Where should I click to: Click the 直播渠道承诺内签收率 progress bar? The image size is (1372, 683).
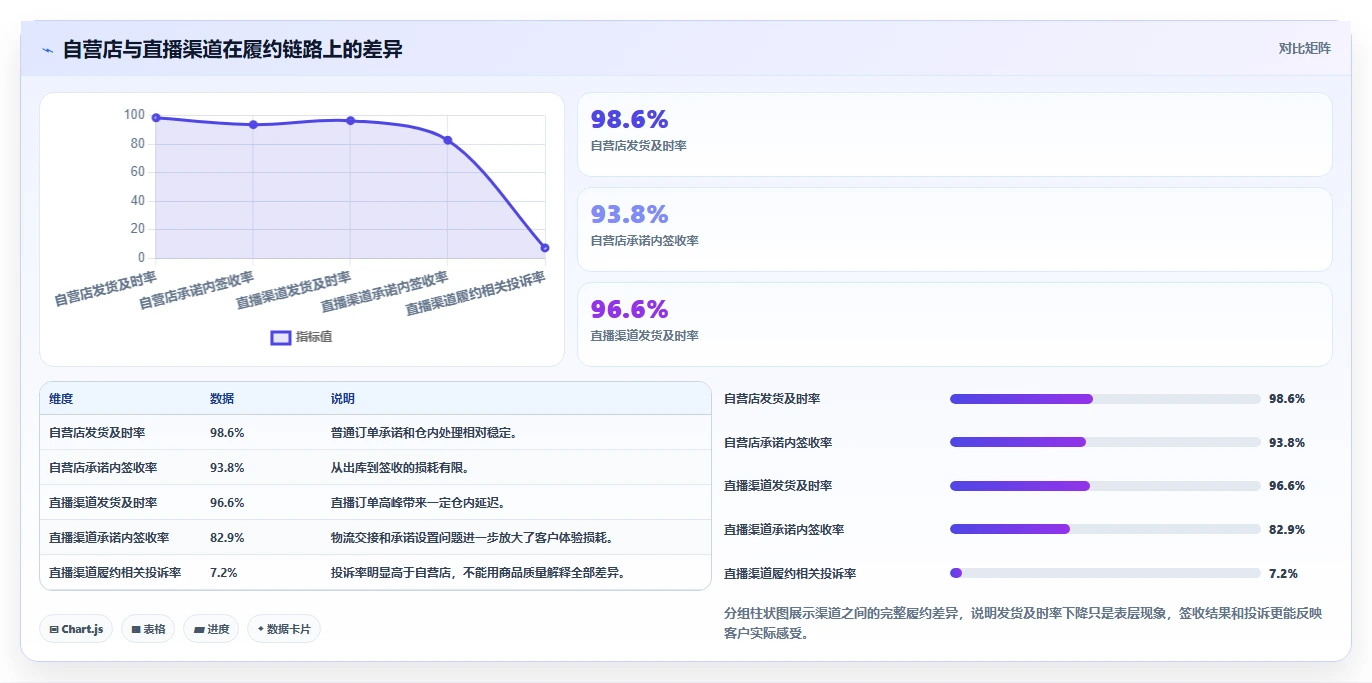tap(1105, 529)
